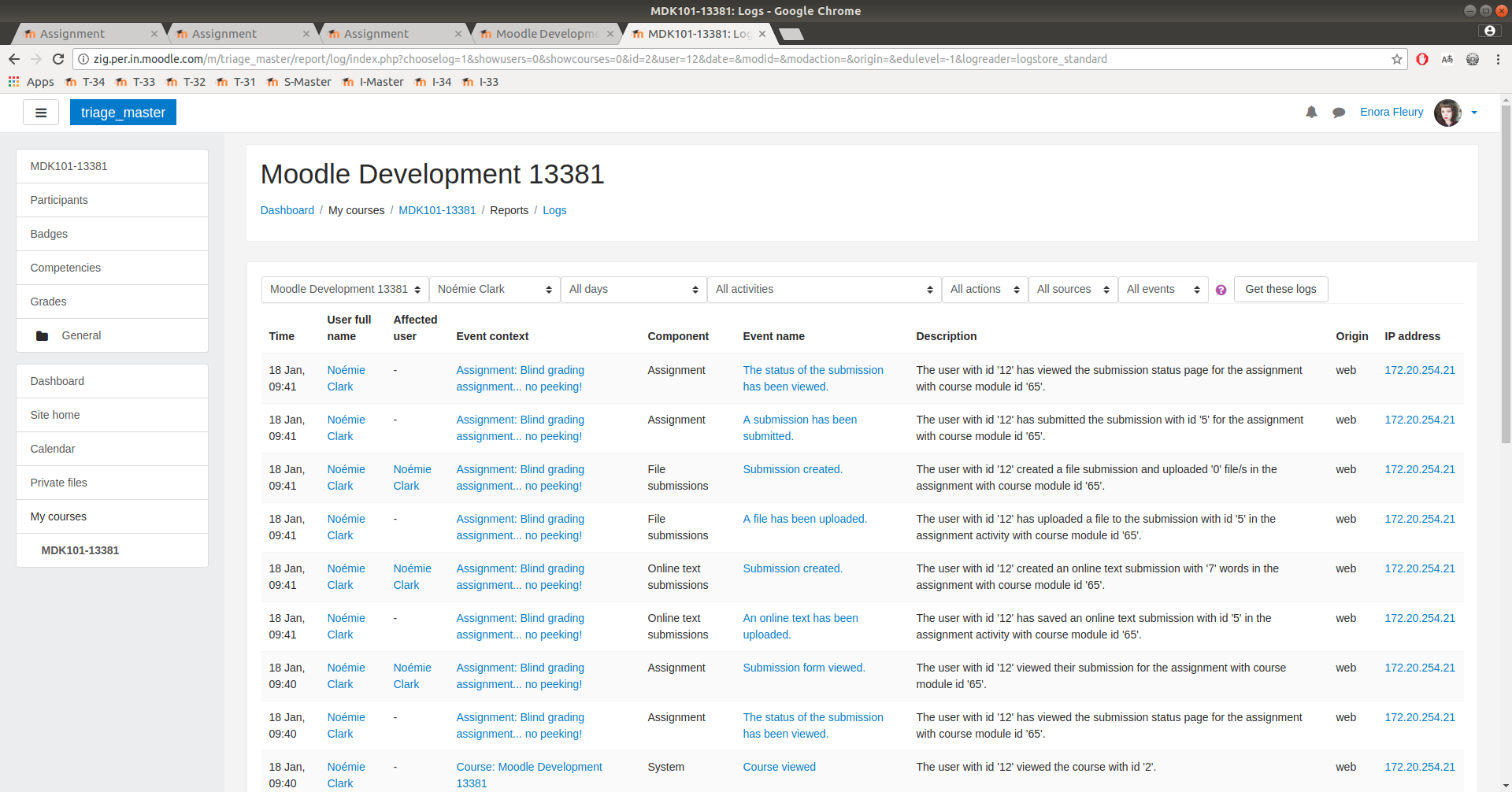Open the 'A file has been uploaded.' event link
Screen dimensions: 1512x792
tap(805, 519)
